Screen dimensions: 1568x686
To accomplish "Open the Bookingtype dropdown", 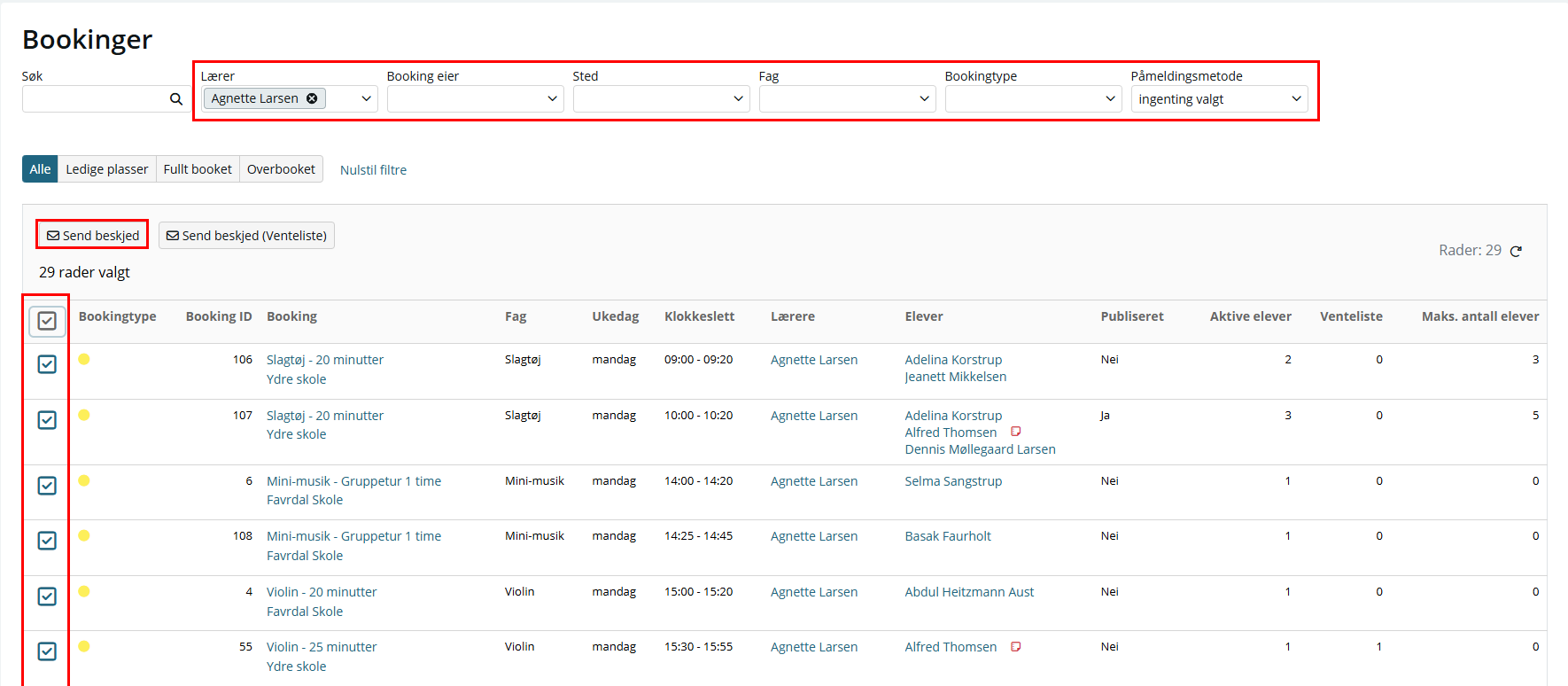I will [x=1034, y=98].
